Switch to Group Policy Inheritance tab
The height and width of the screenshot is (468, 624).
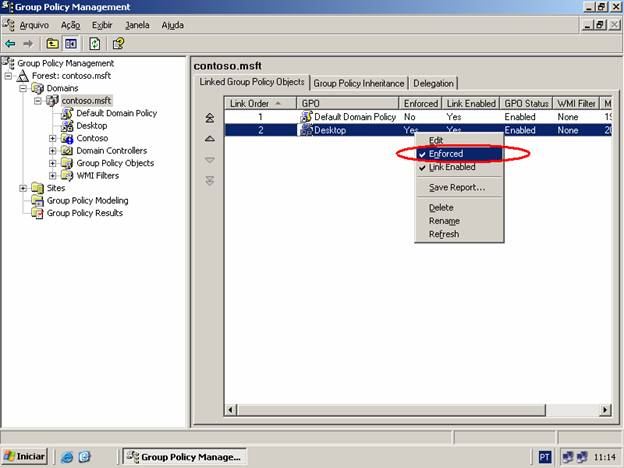click(359, 84)
